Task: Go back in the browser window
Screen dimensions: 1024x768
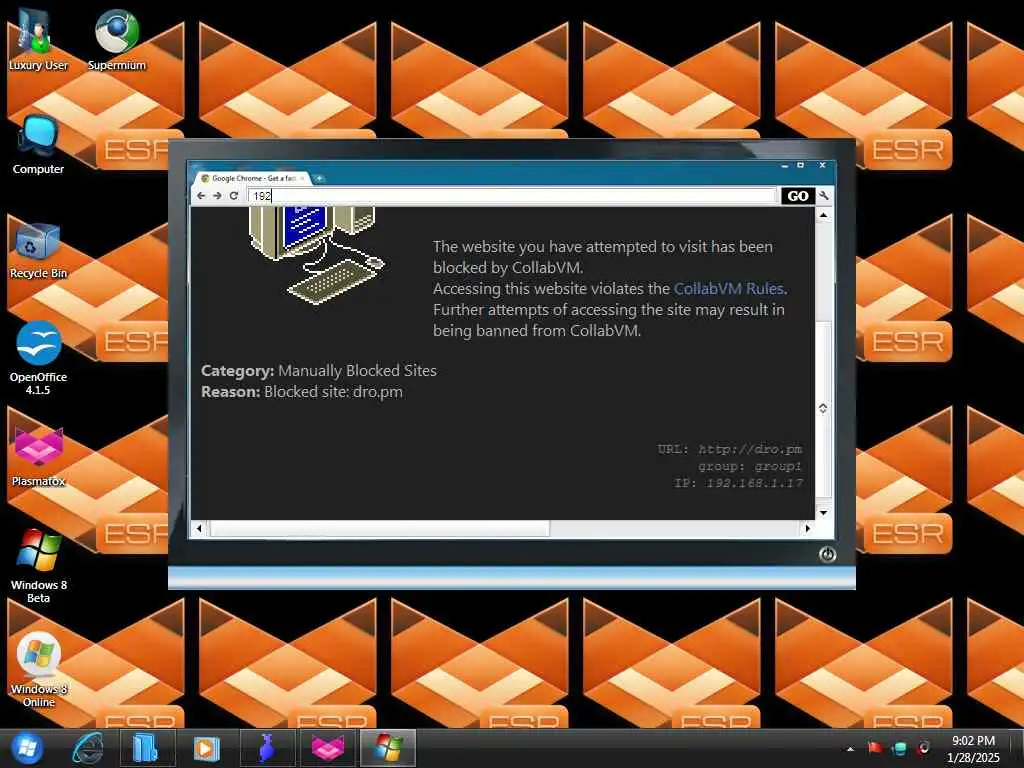Action: pos(201,195)
